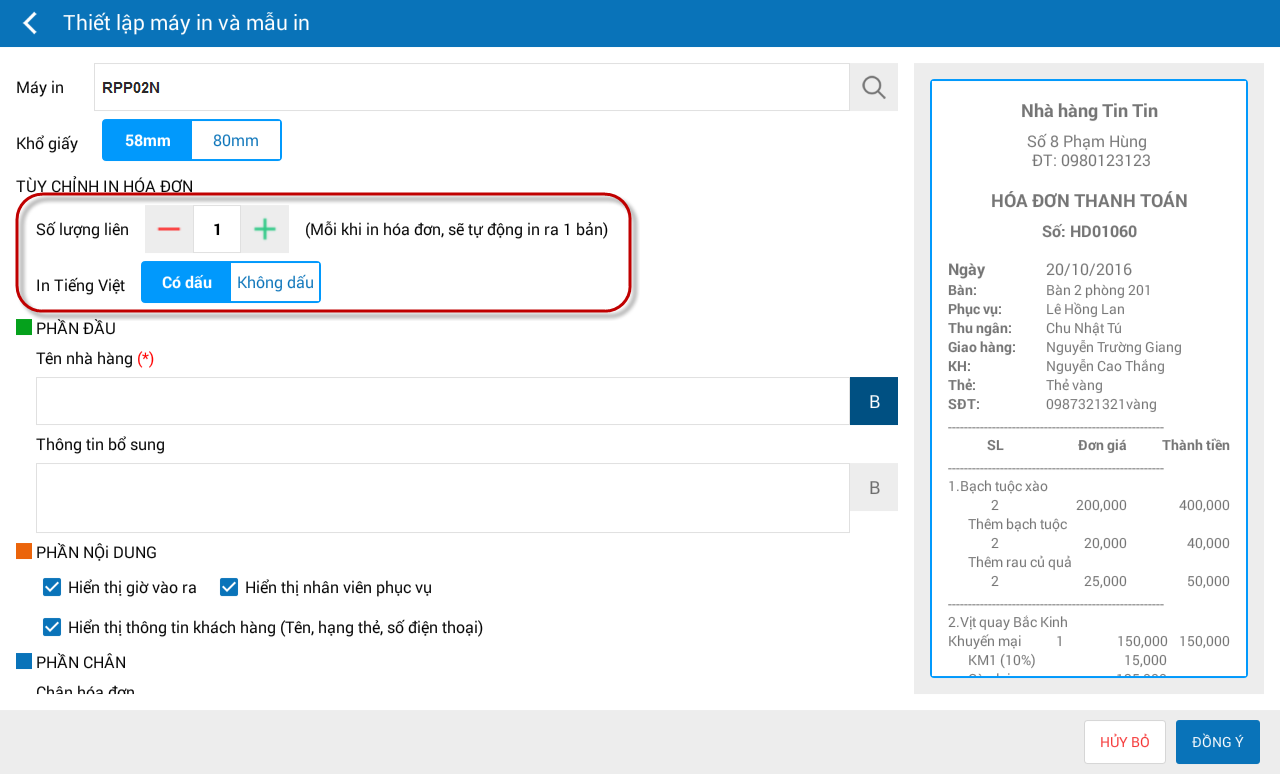Choose Không dấu Vietnamese printing
The image size is (1280, 774).
pyautogui.click(x=275, y=282)
